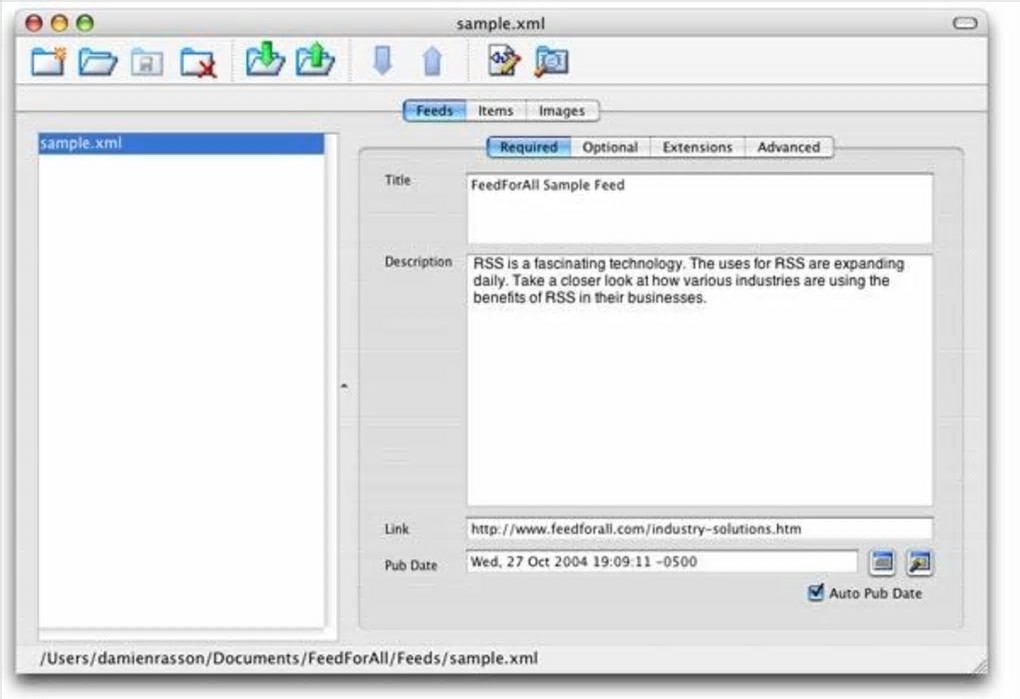Click the red close window button
Image resolution: width=1020 pixels, height=699 pixels.
point(34,23)
